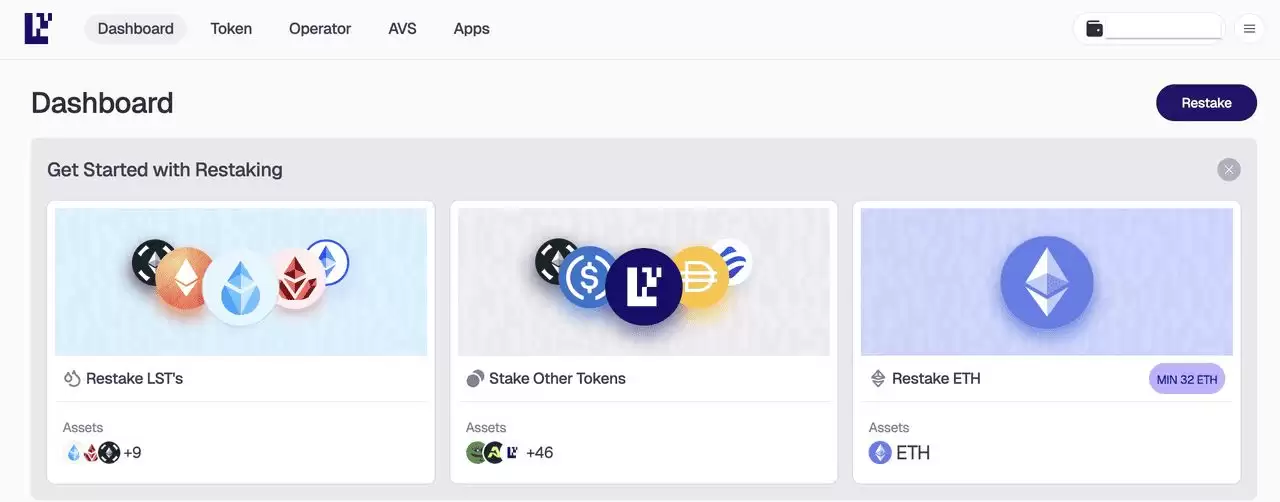Click the droplet icon beside Restake LST's
Image resolution: width=1280 pixels, height=502 pixels.
[72, 379]
